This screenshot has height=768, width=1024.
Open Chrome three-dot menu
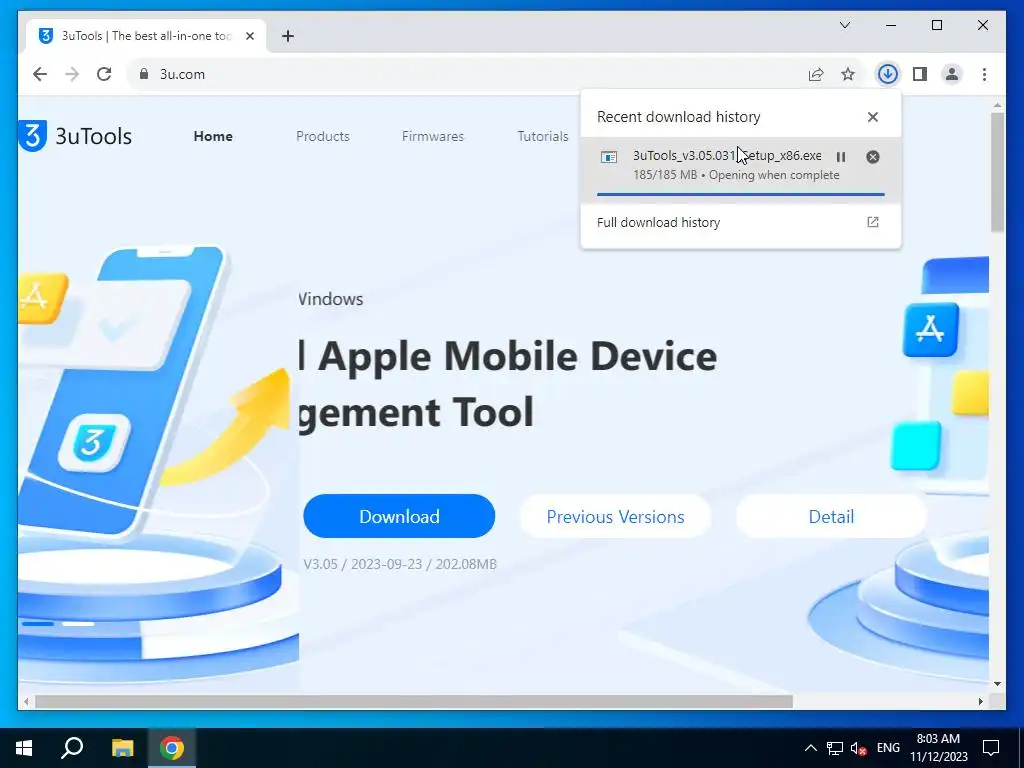(984, 74)
